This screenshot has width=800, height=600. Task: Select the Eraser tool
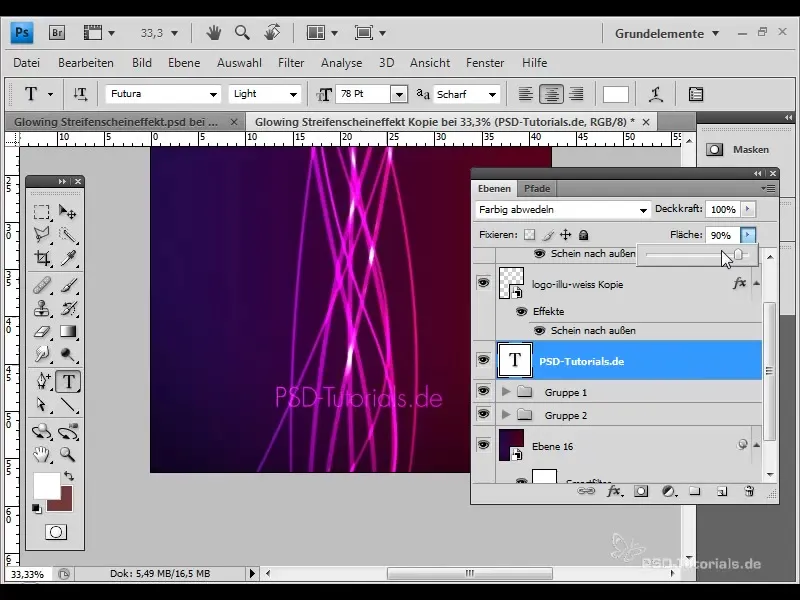(42, 332)
